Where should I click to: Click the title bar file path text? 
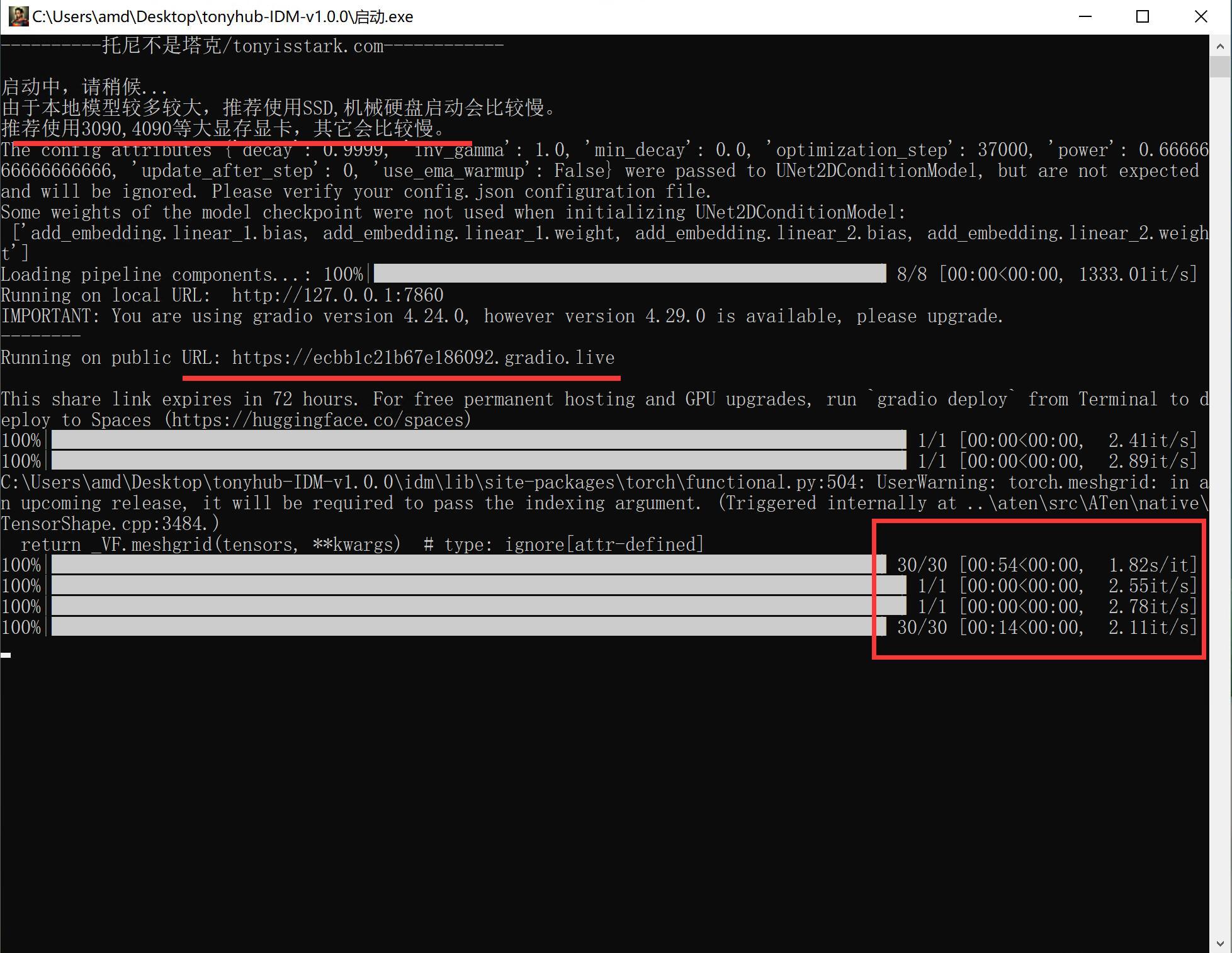pyautogui.click(x=223, y=17)
